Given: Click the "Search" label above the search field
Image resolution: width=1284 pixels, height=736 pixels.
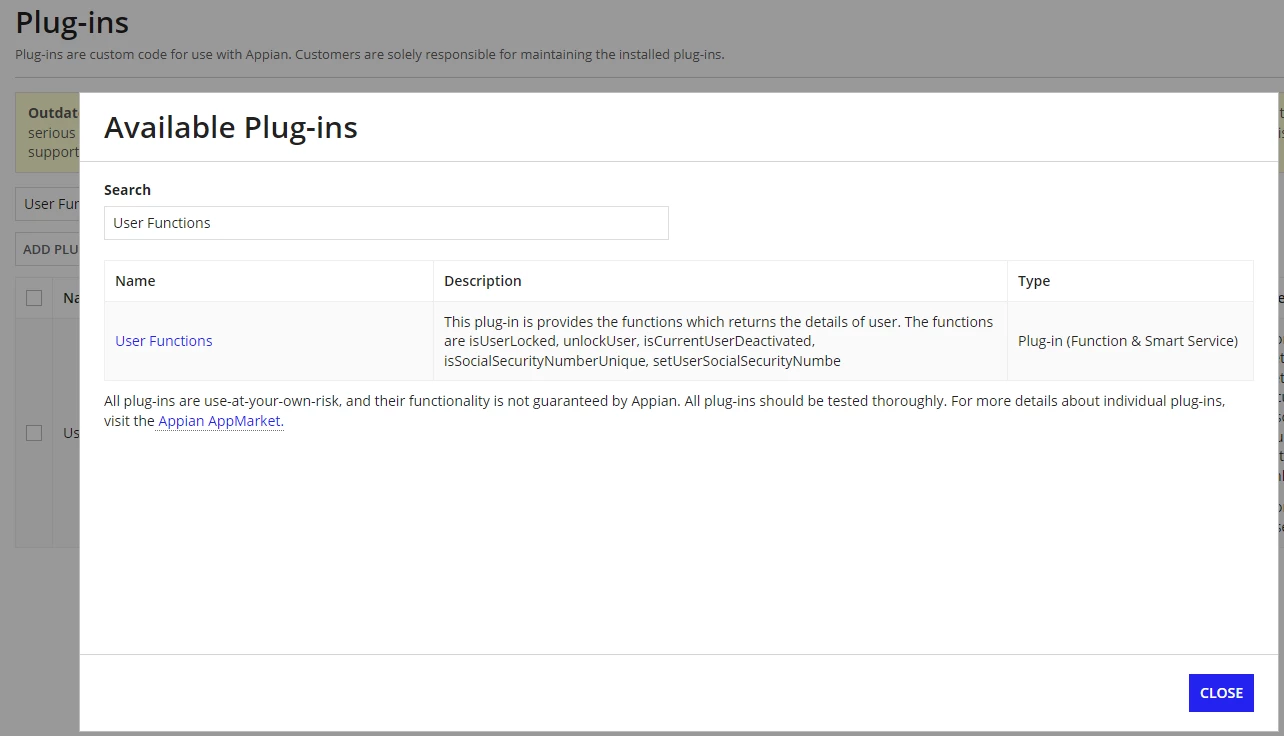Looking at the screenshot, I should point(127,190).
